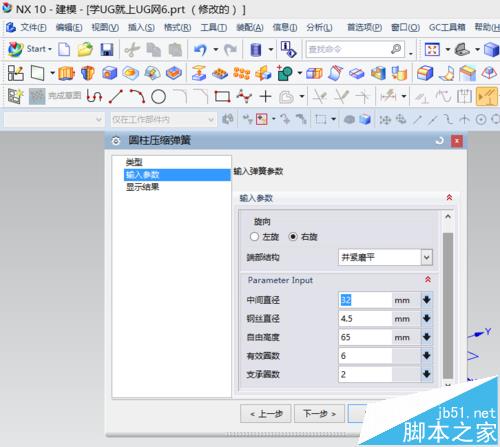Image resolution: width=500 pixels, height=447 pixels.
Task: Select the Point plus tool
Action: pos(265,97)
